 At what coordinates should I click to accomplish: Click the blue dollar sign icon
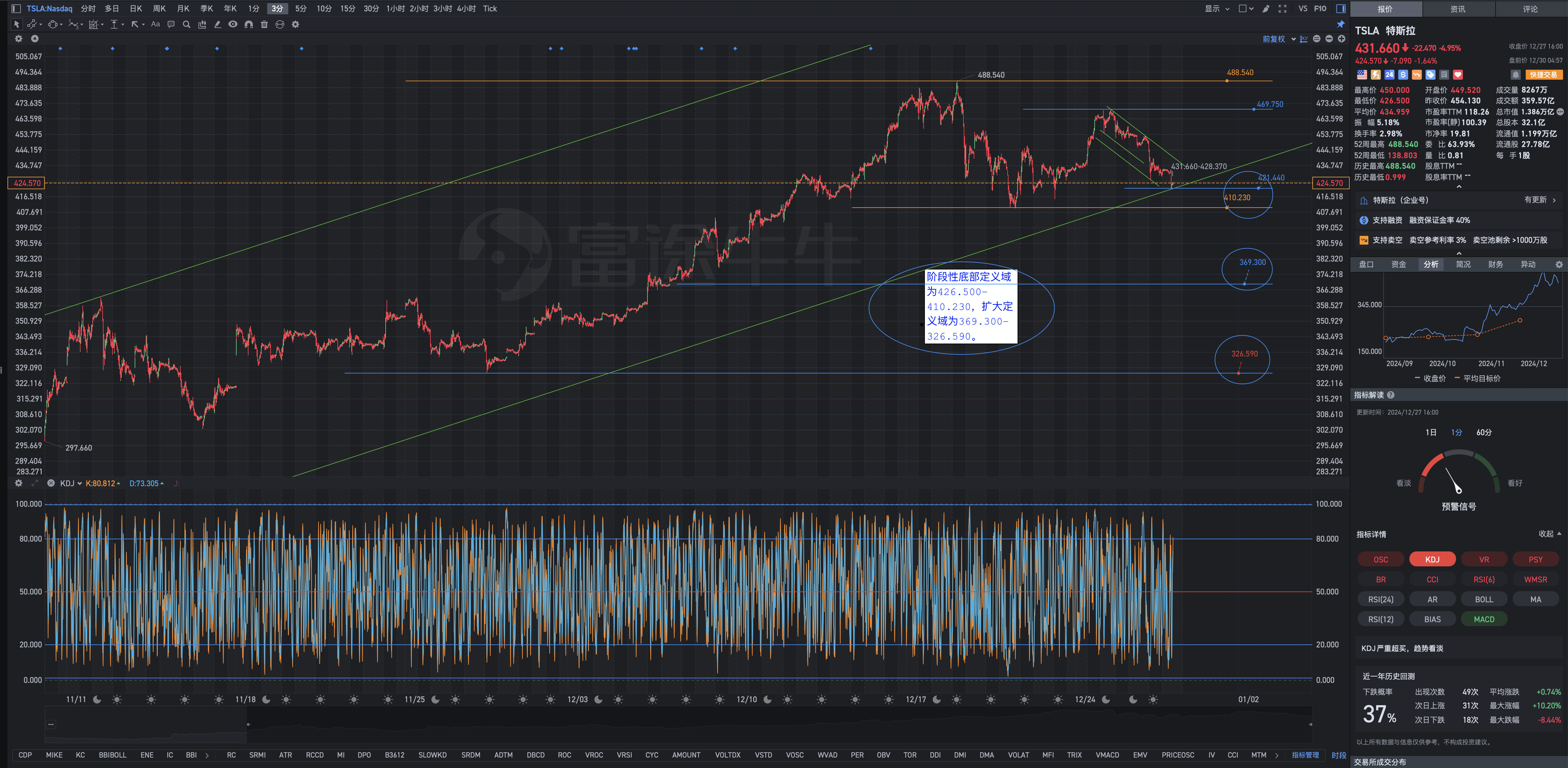click(x=1403, y=75)
